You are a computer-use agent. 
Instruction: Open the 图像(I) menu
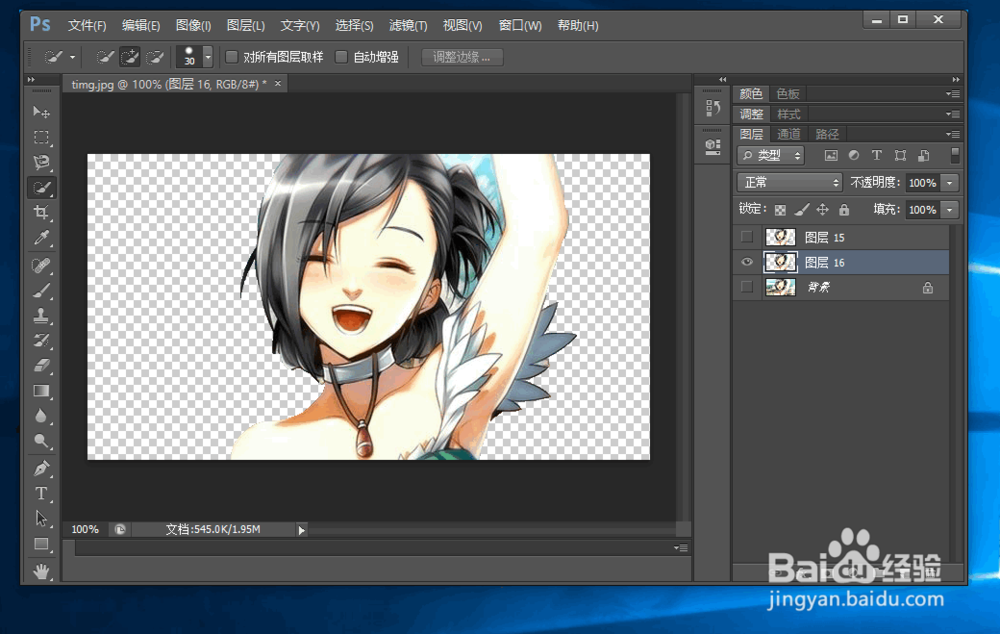click(193, 26)
